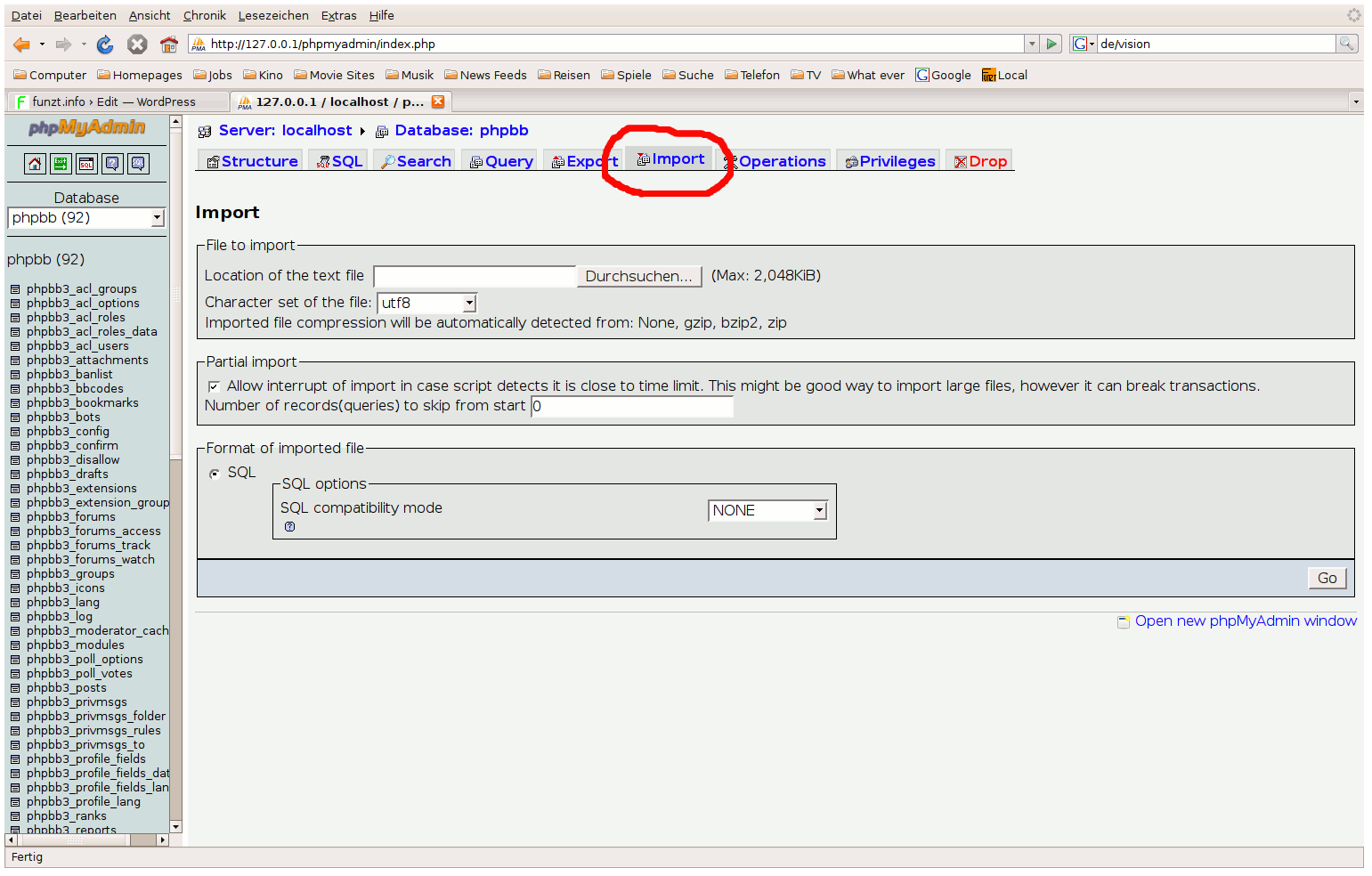
Task: Browse the phpbb3_icons table icon
Action: coord(15,588)
